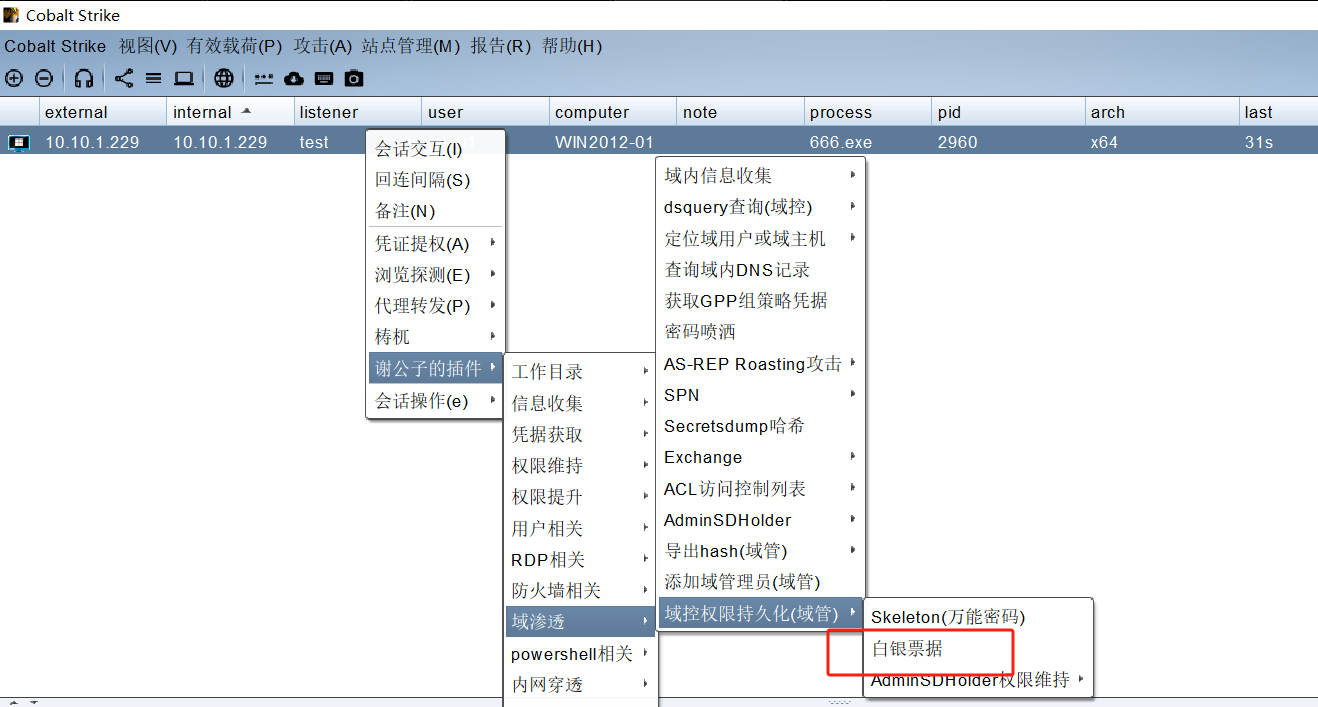
Task: Open the 信息收集 submenu
Action: coord(580,403)
